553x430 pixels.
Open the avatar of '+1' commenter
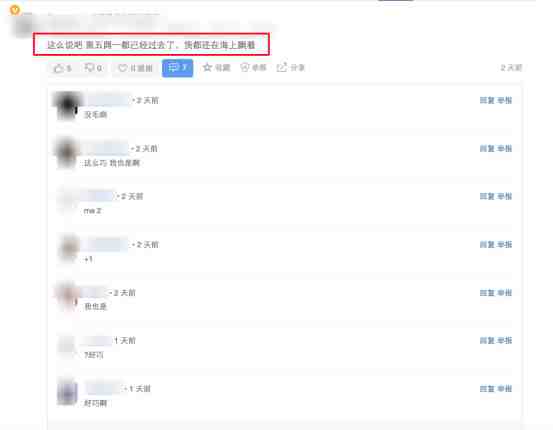(68, 249)
